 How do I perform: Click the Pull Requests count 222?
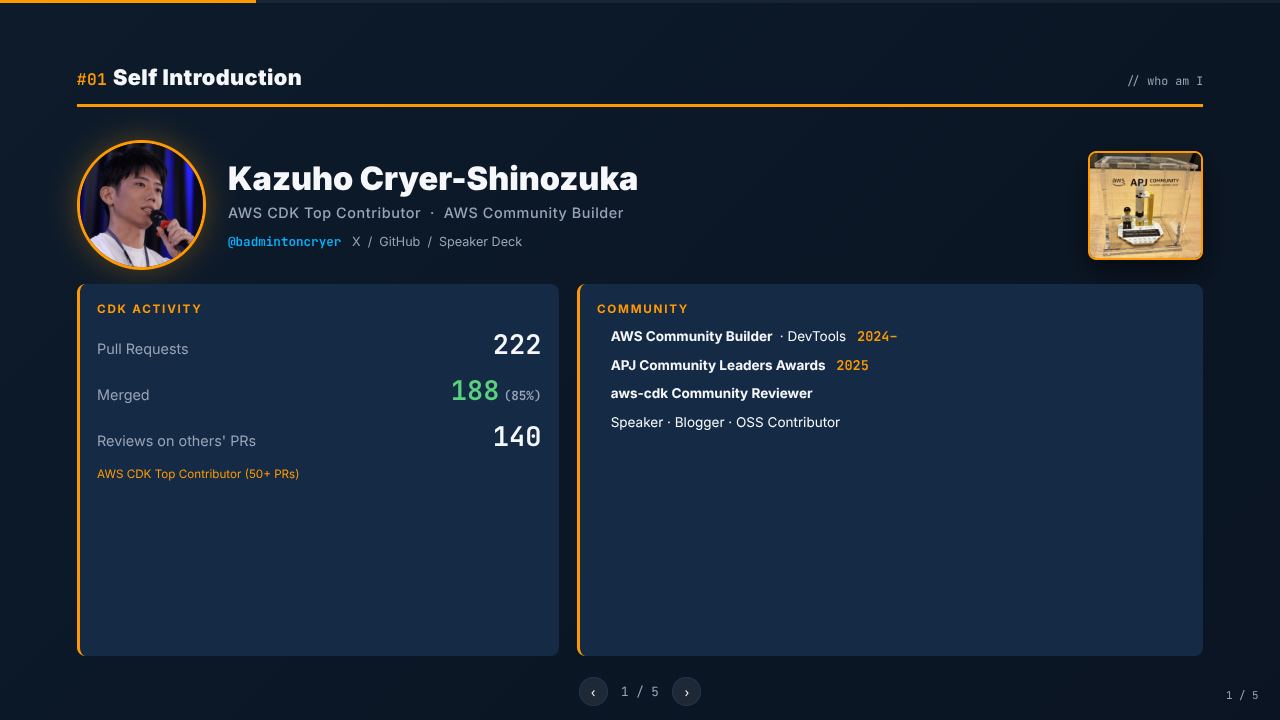click(517, 345)
